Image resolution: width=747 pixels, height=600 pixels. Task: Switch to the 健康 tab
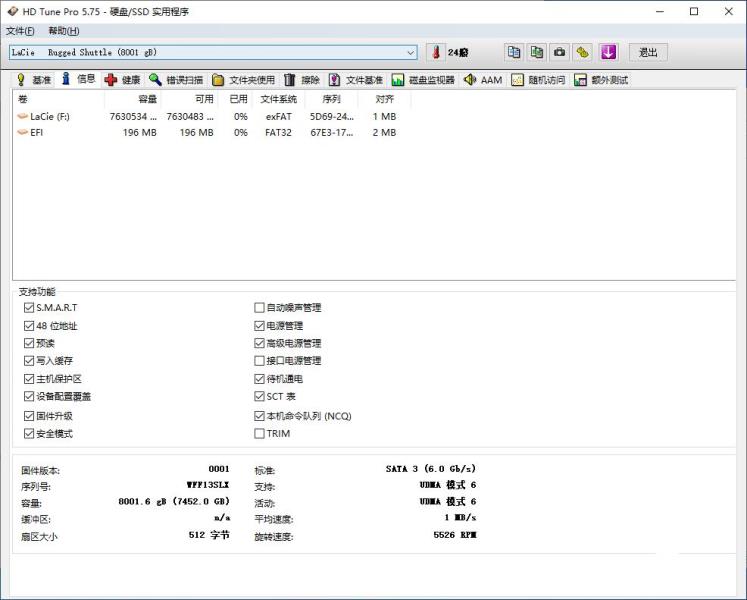(122, 80)
